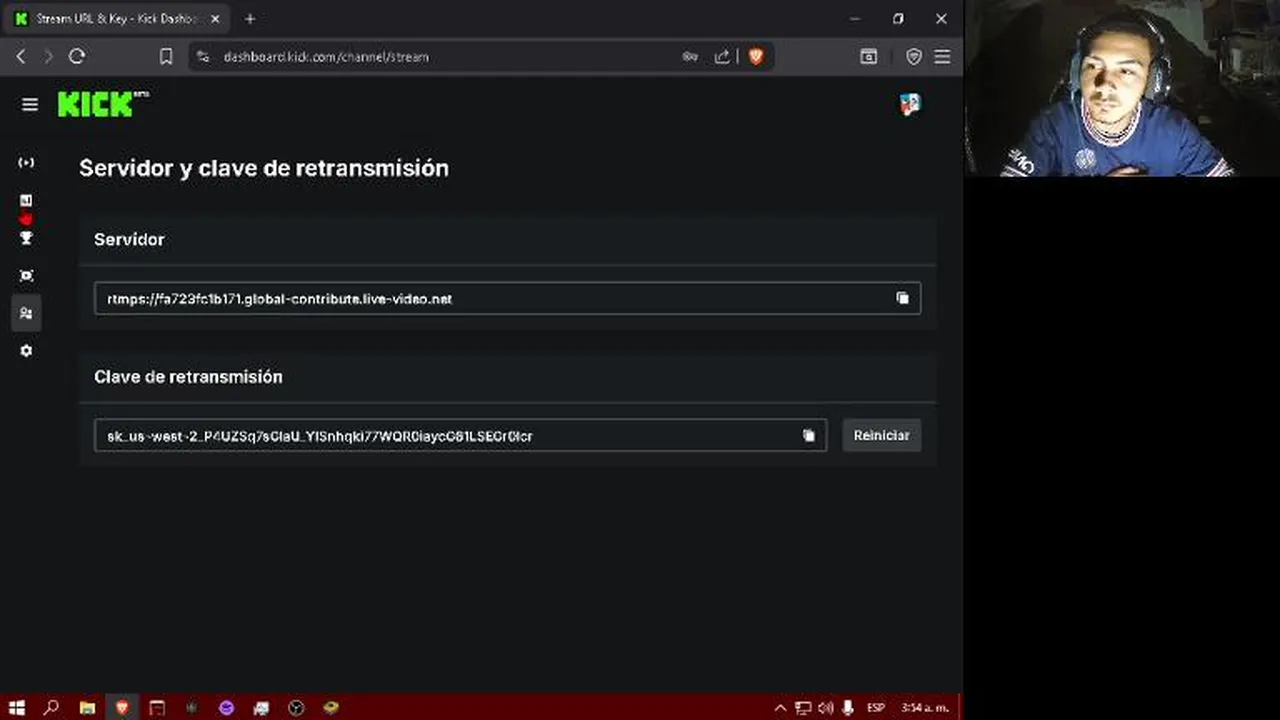The width and height of the screenshot is (1280, 720).
Task: Select the Stream URL & Key tab
Action: pyautogui.click(x=118, y=19)
